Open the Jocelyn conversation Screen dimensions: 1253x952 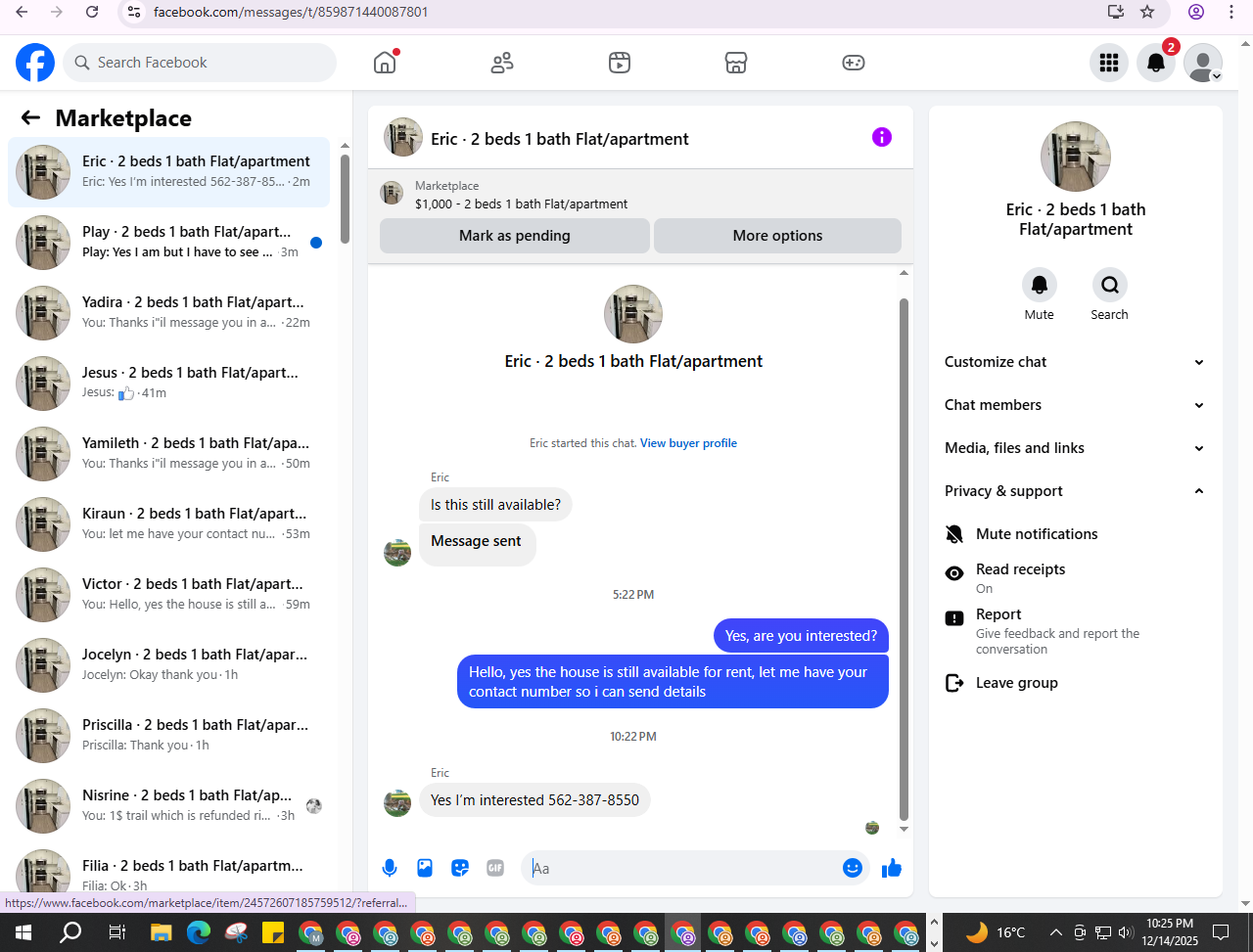pyautogui.click(x=169, y=665)
